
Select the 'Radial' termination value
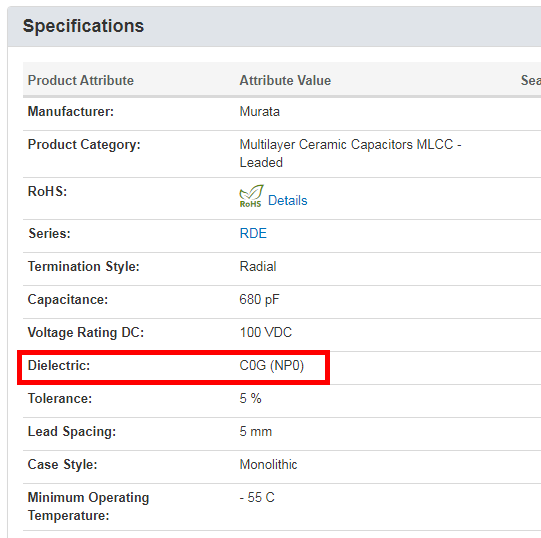tap(258, 267)
